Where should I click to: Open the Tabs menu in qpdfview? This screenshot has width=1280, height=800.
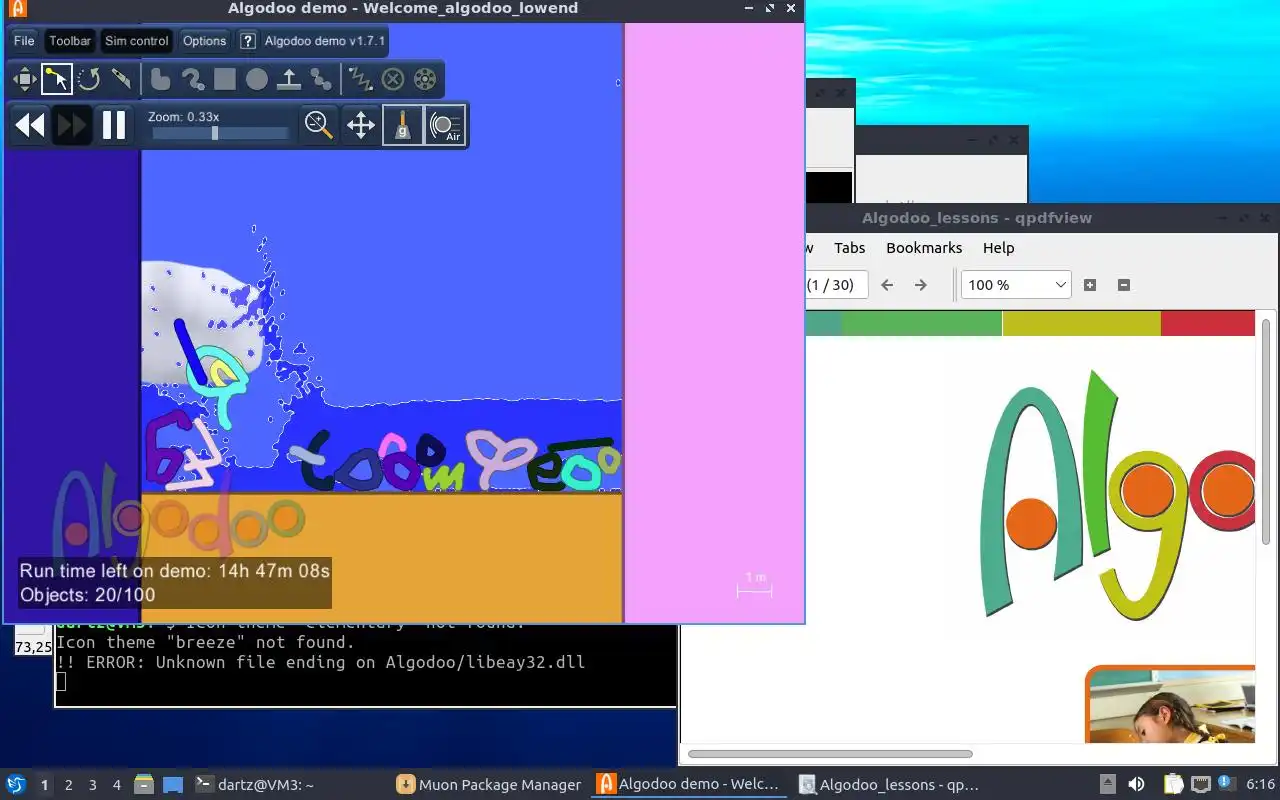point(849,248)
